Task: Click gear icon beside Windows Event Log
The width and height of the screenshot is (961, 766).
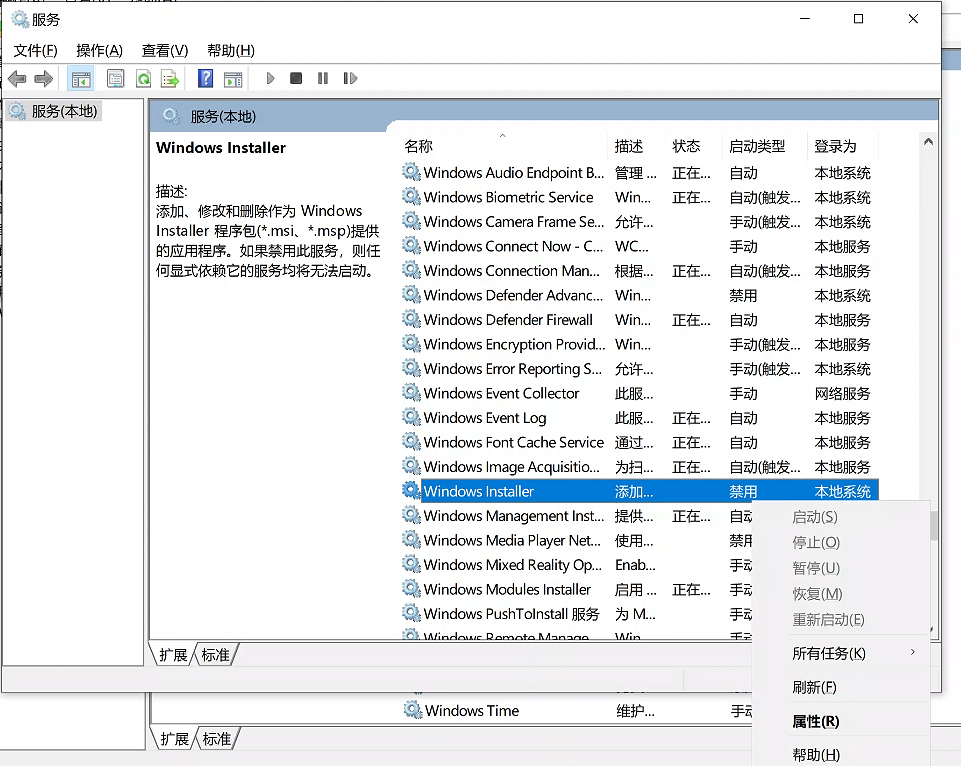Action: pyautogui.click(x=411, y=417)
